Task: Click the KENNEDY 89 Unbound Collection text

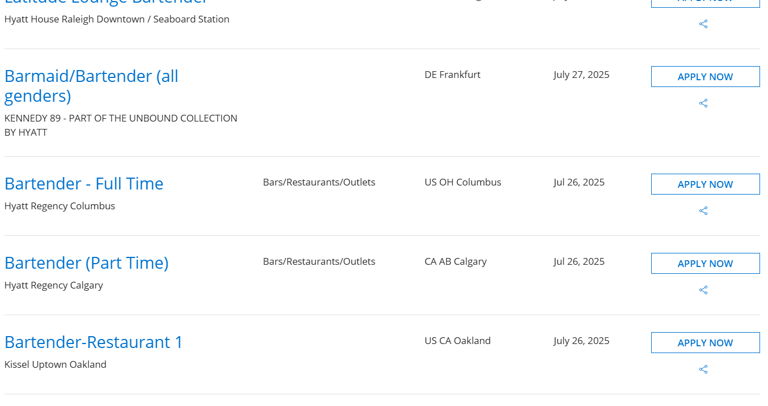Action: click(120, 125)
